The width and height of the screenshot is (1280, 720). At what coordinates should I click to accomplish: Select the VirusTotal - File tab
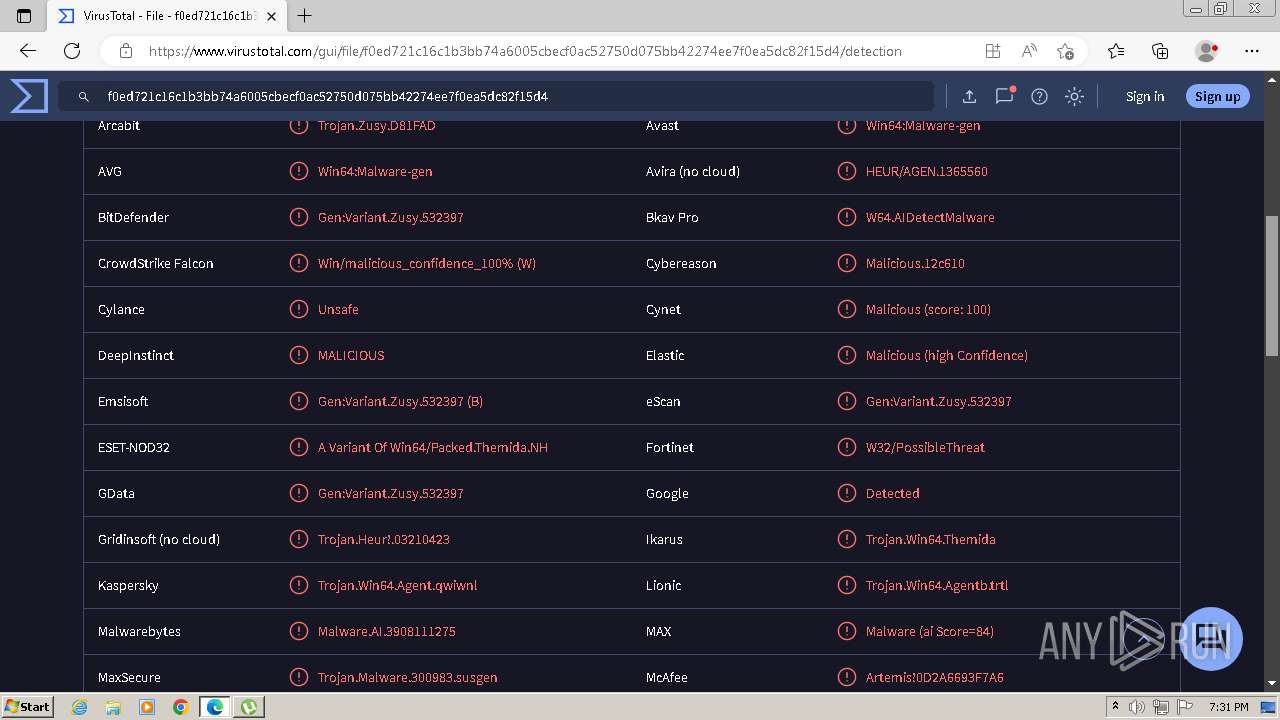coord(168,16)
